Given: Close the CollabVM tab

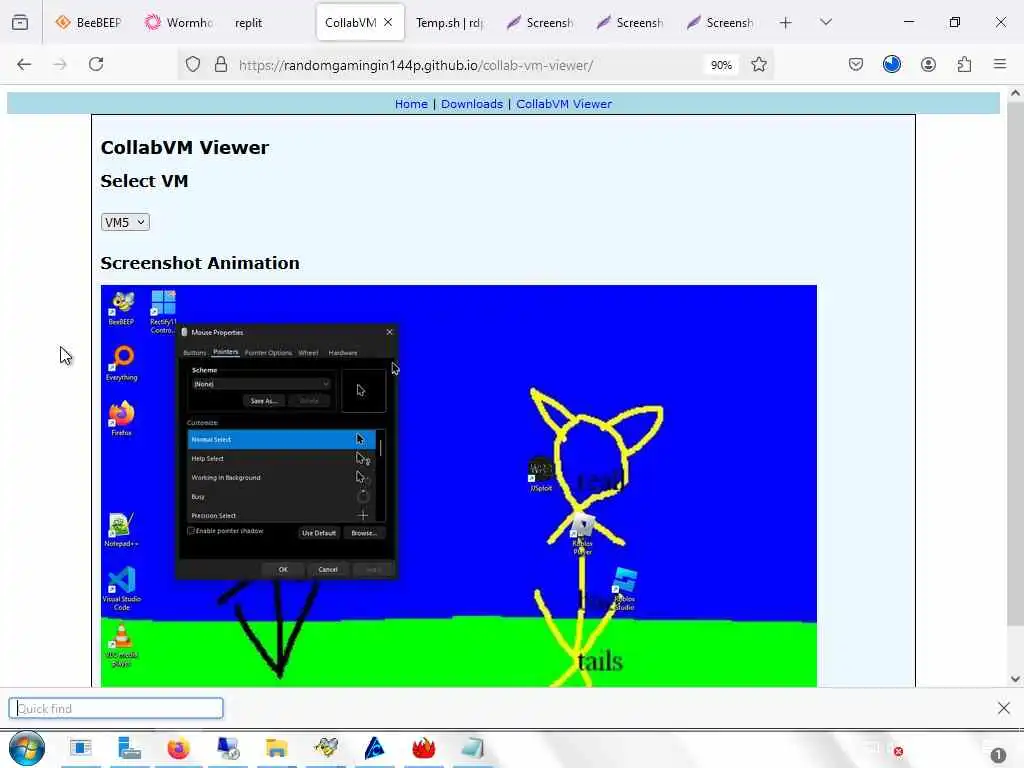Looking at the screenshot, I should pos(388,22).
